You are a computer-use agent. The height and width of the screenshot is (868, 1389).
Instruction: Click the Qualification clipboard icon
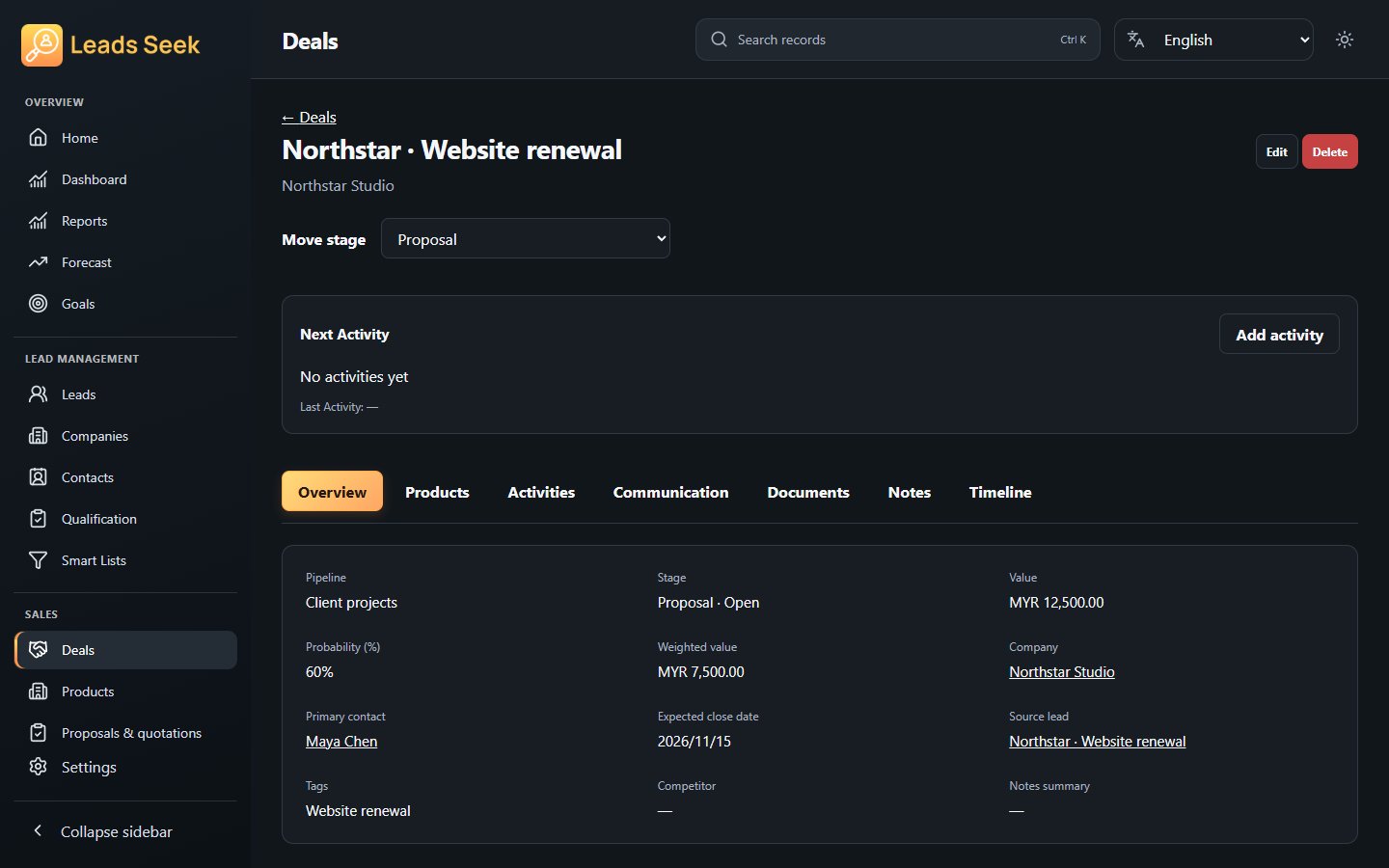tap(38, 519)
